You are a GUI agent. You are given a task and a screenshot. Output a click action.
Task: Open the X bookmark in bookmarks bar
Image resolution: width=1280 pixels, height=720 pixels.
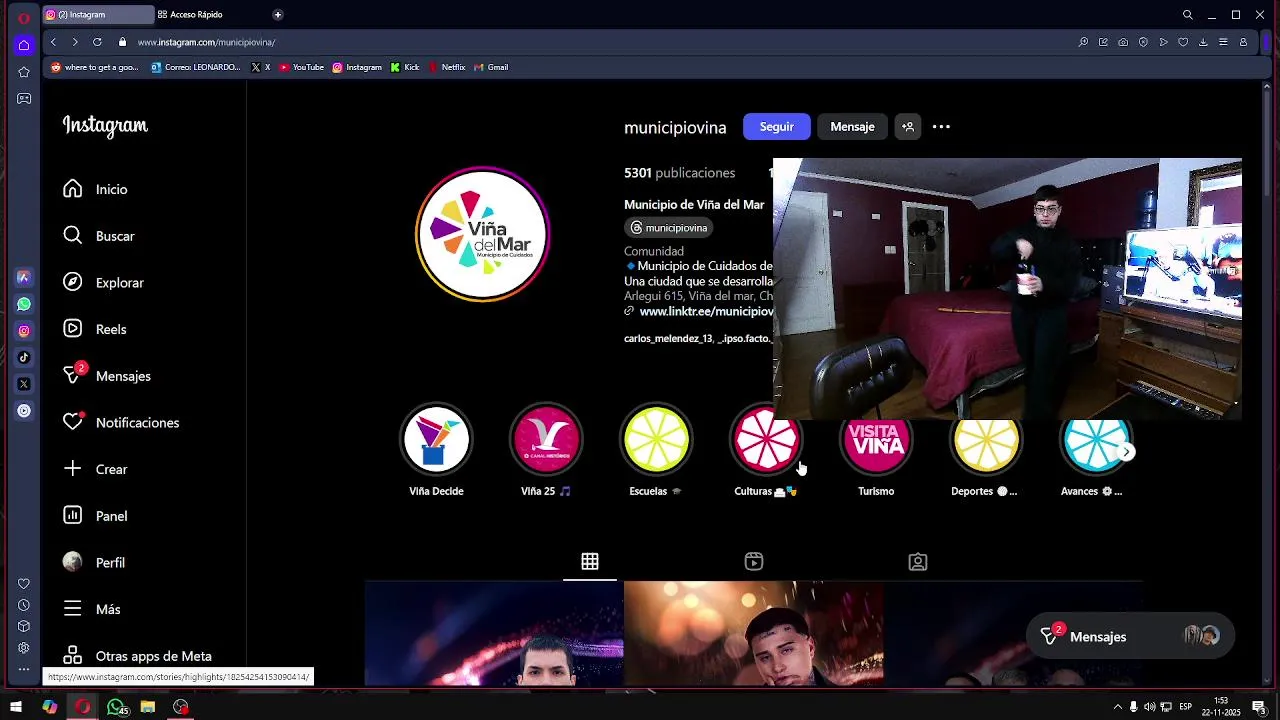[x=261, y=67]
